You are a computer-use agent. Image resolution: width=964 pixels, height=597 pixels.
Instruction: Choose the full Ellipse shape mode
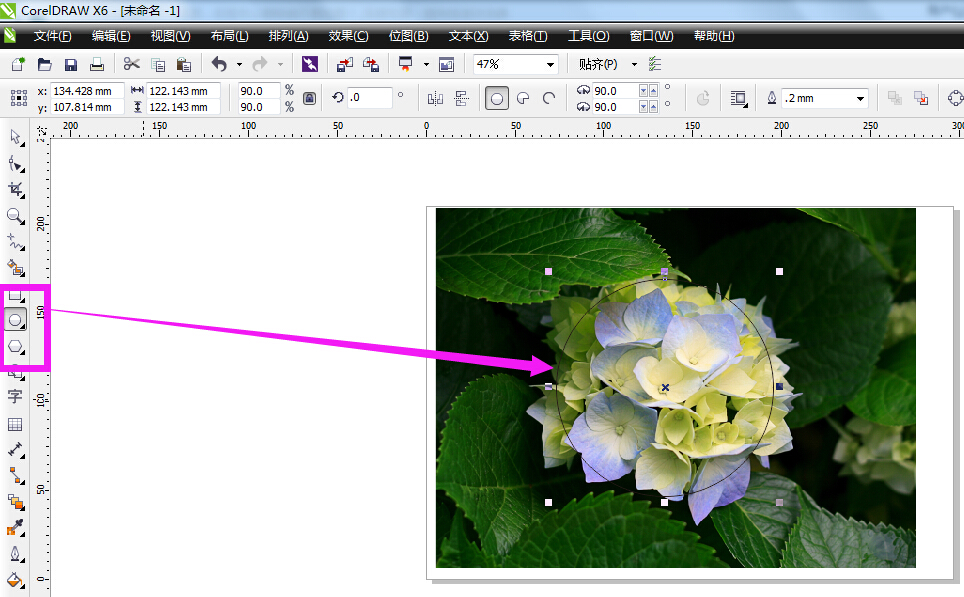(x=497, y=98)
